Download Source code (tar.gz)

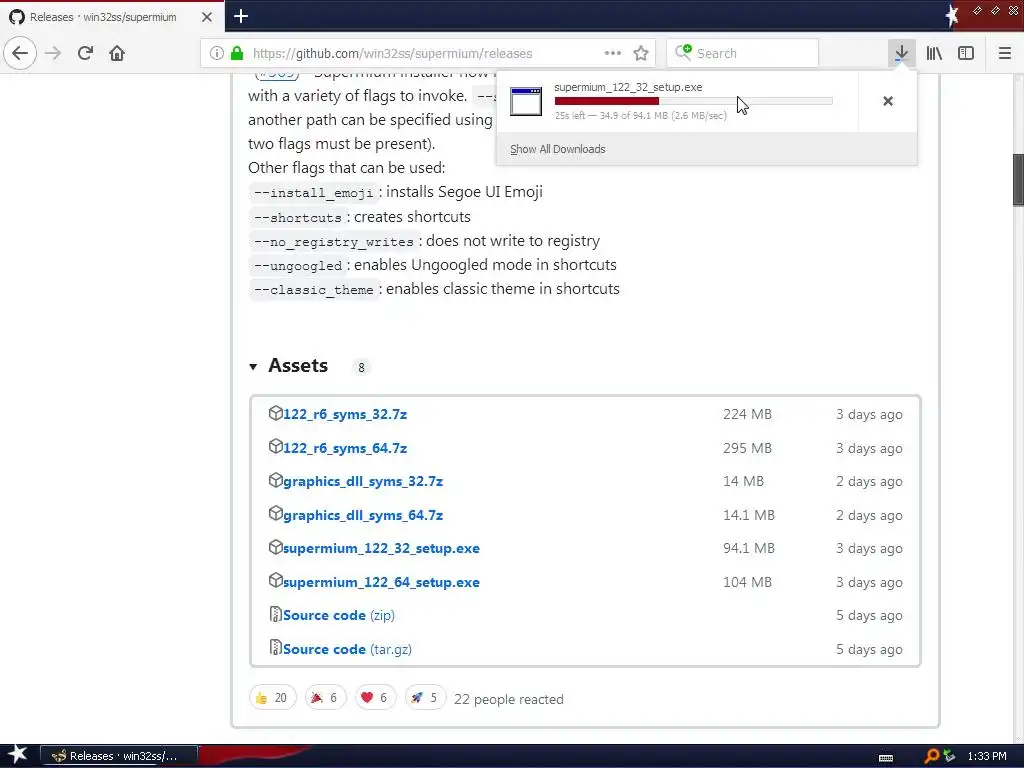(347, 649)
